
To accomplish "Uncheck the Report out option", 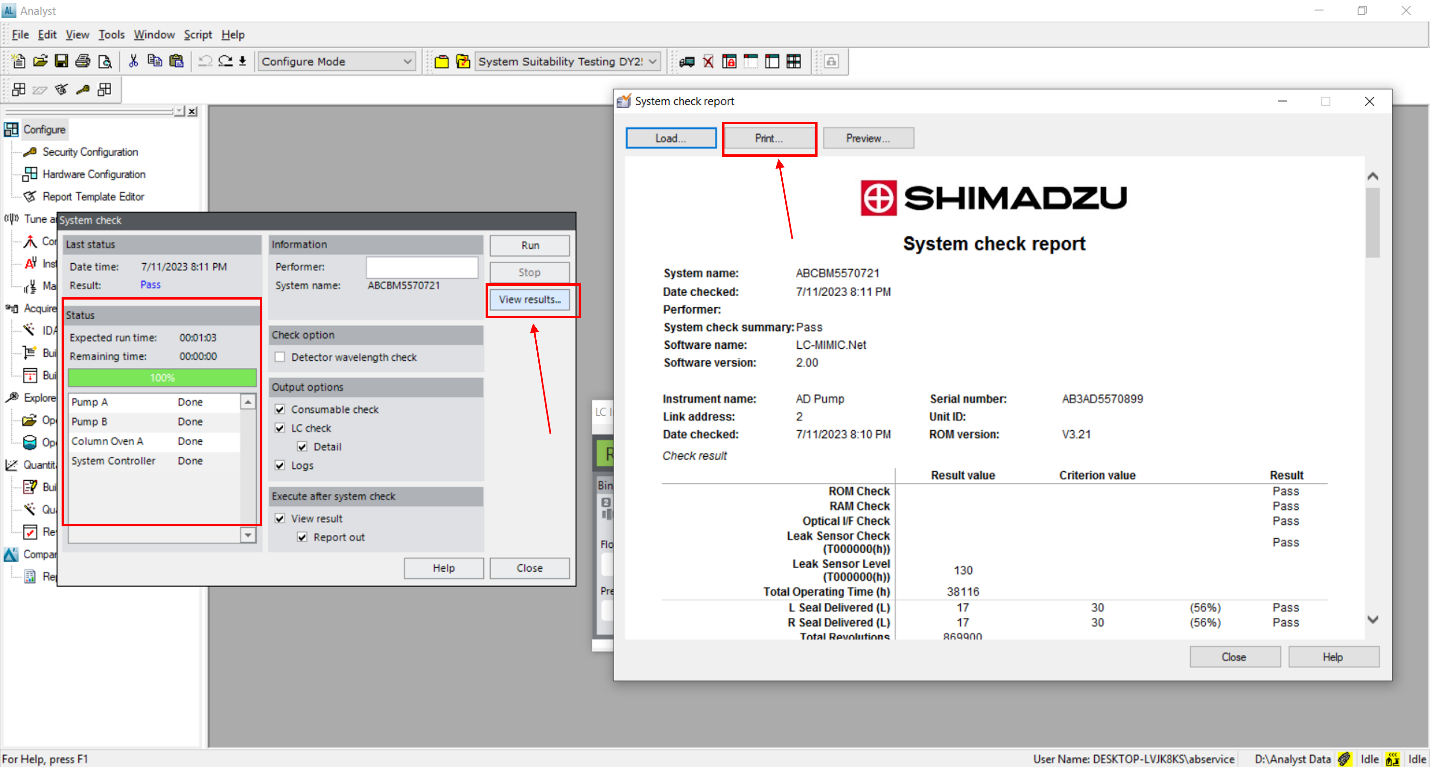I will pyautogui.click(x=302, y=536).
